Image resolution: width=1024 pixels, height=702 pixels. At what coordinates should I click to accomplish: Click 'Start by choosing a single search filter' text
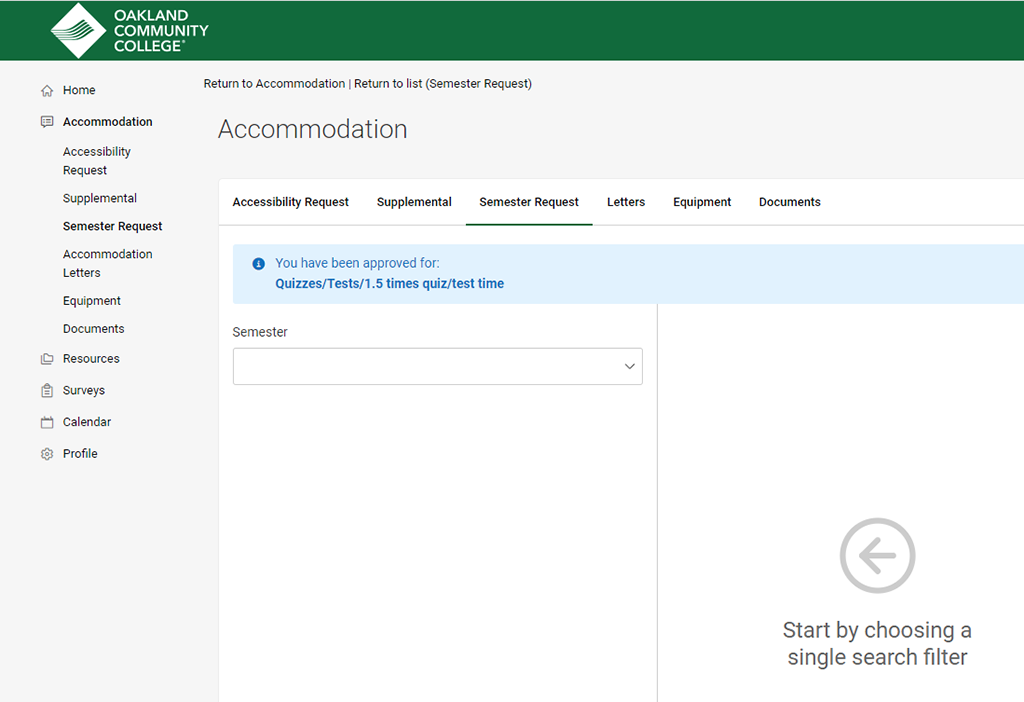pos(877,644)
